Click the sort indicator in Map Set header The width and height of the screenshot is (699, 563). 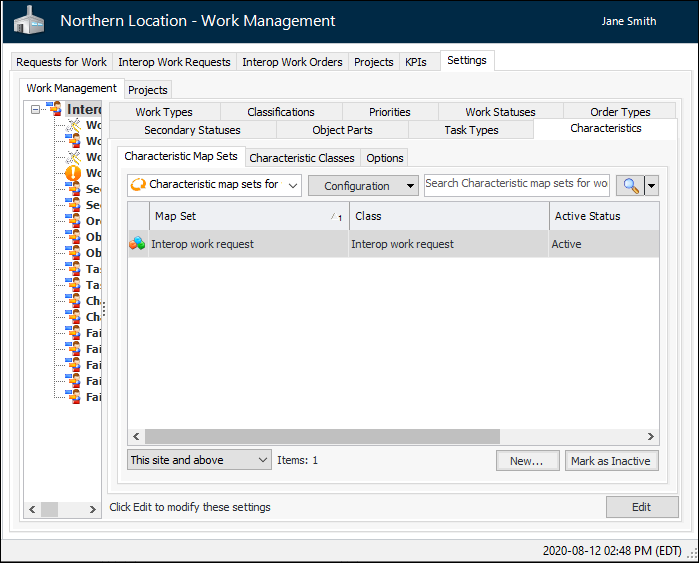tap(336, 216)
